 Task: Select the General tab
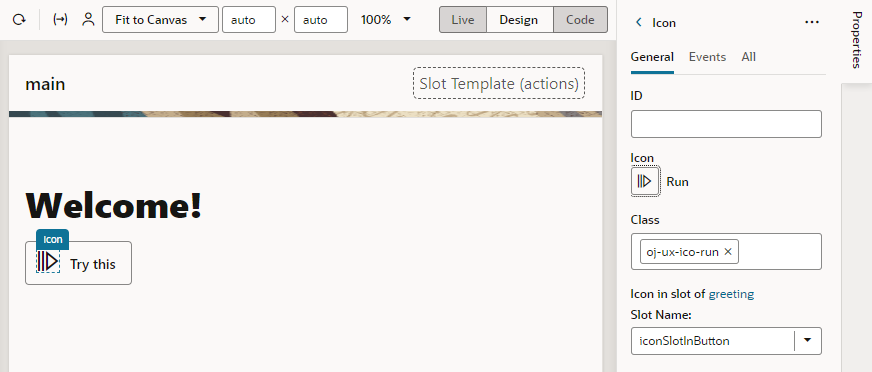[x=652, y=57]
